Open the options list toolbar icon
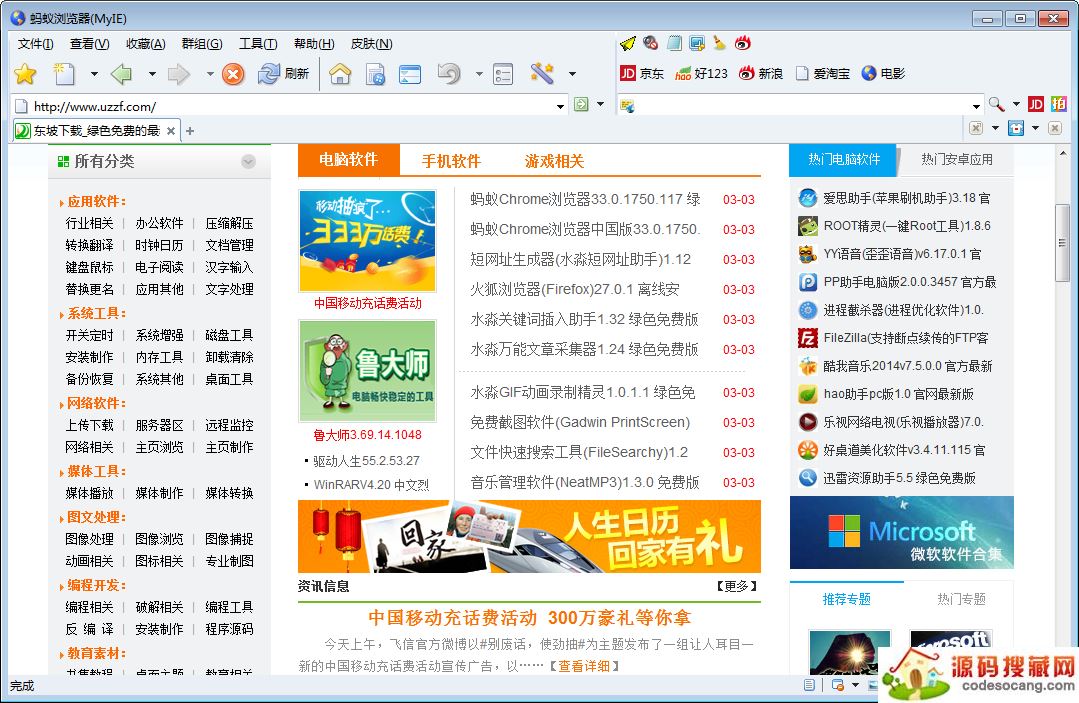Screen dimensions: 1079x703 503,74
